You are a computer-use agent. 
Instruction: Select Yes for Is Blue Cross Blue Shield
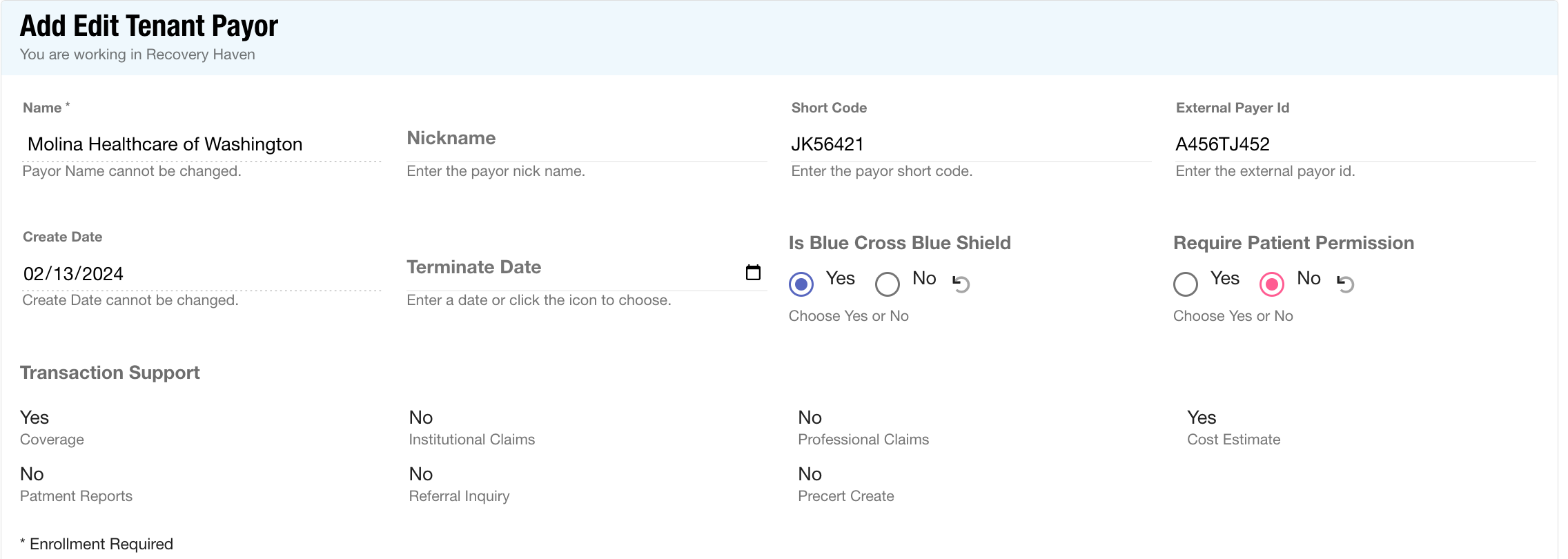point(801,284)
